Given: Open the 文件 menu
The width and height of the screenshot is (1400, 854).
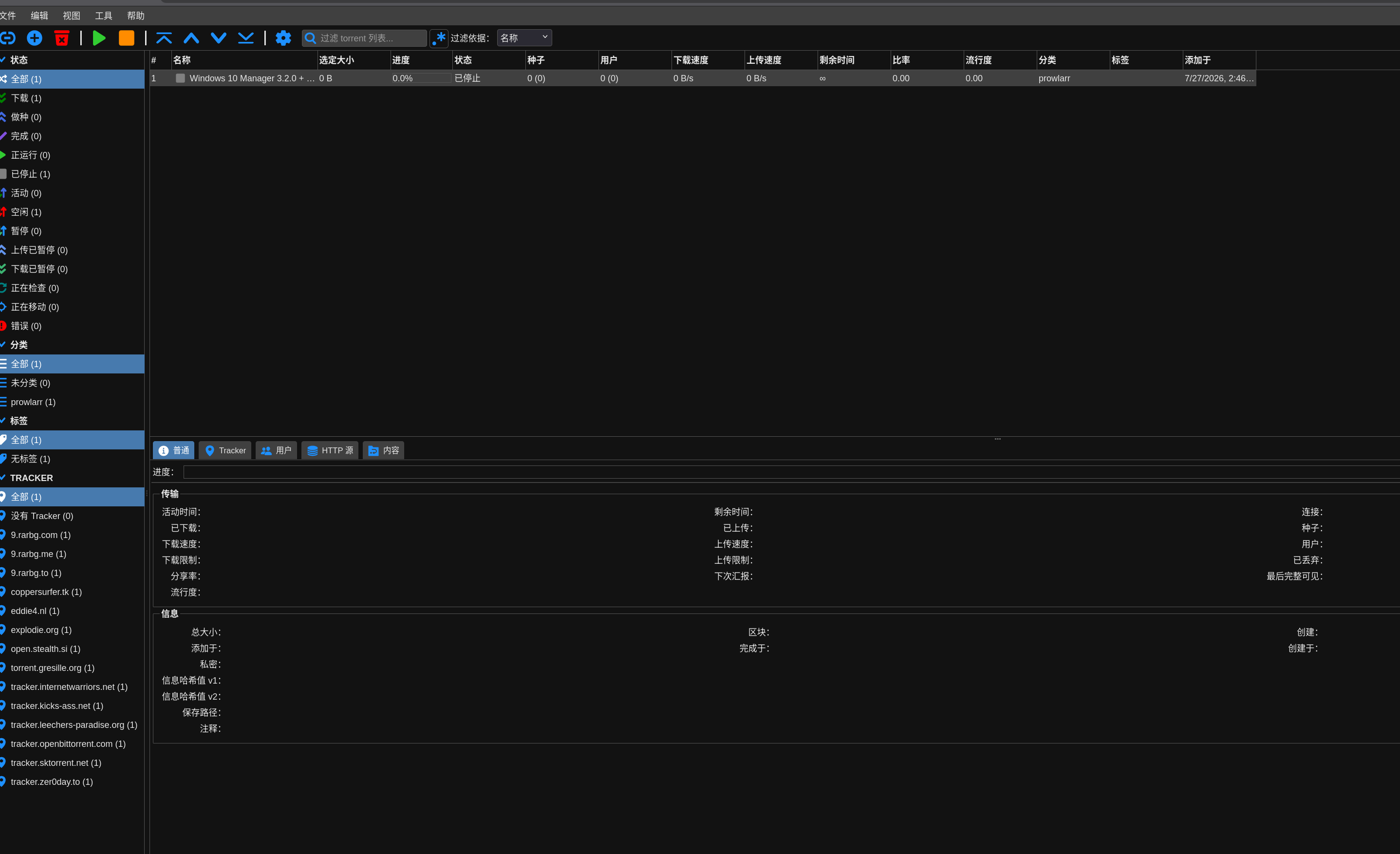Looking at the screenshot, I should (8, 16).
